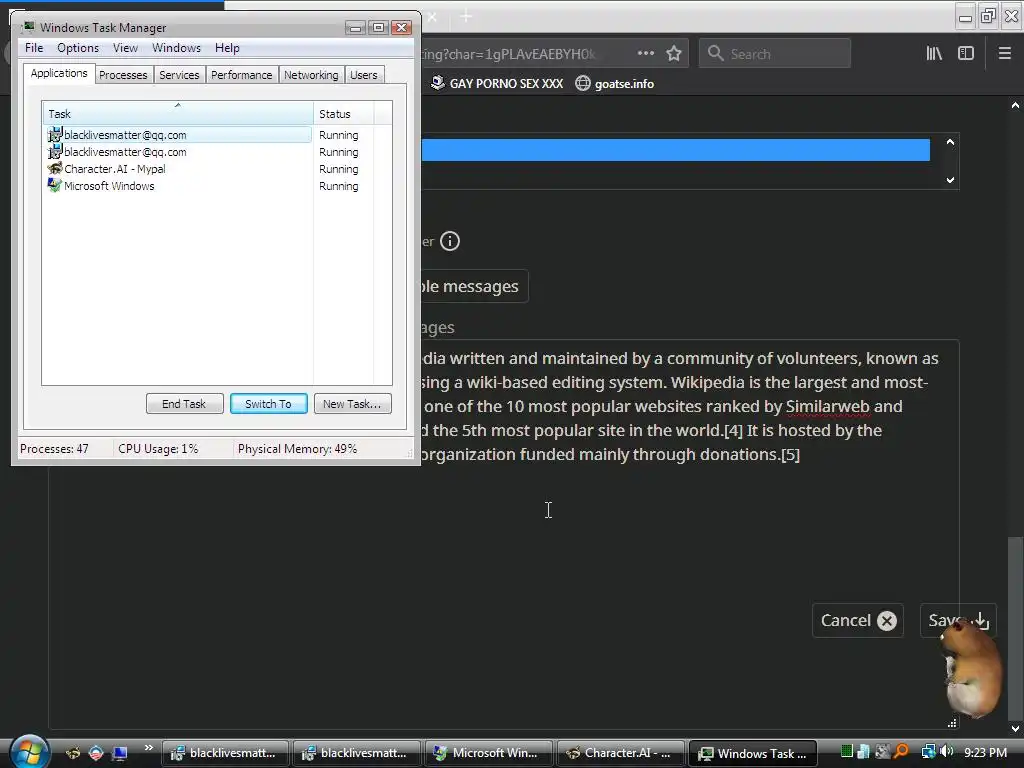Open the File menu in Task Manager

34,48
